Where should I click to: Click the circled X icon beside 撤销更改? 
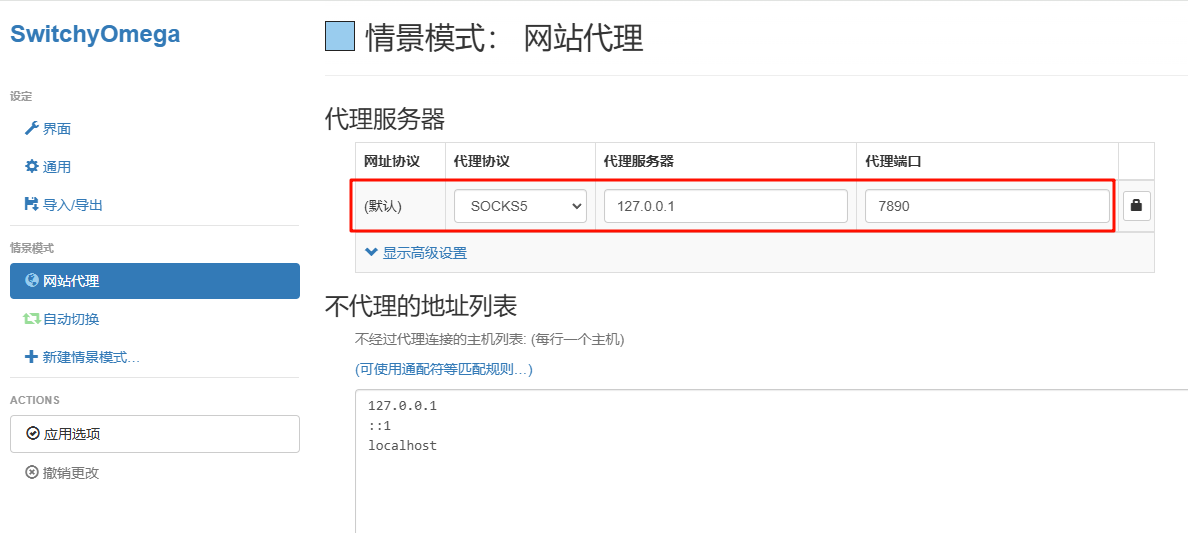tap(31, 473)
